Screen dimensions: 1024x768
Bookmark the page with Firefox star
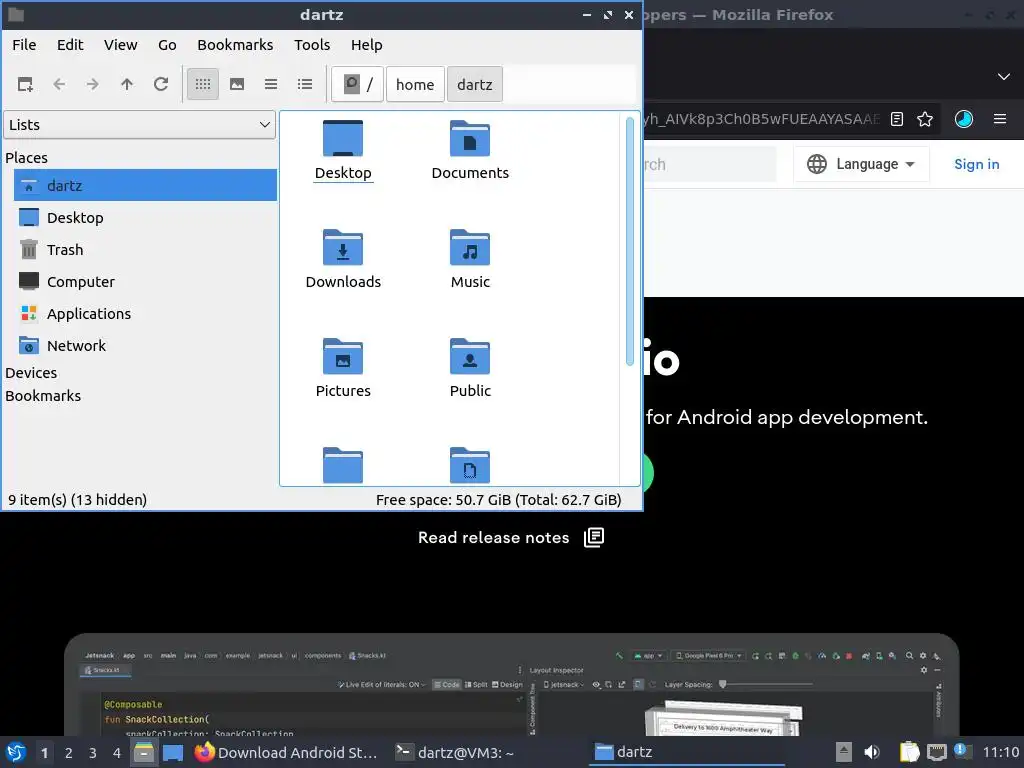[925, 119]
